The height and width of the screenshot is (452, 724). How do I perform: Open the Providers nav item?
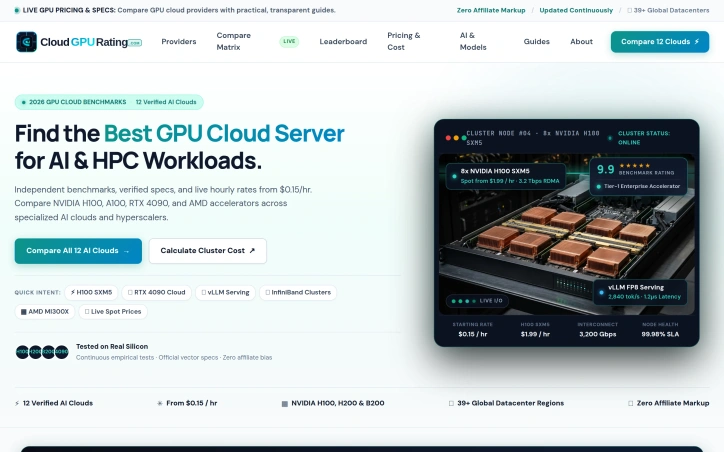point(179,42)
